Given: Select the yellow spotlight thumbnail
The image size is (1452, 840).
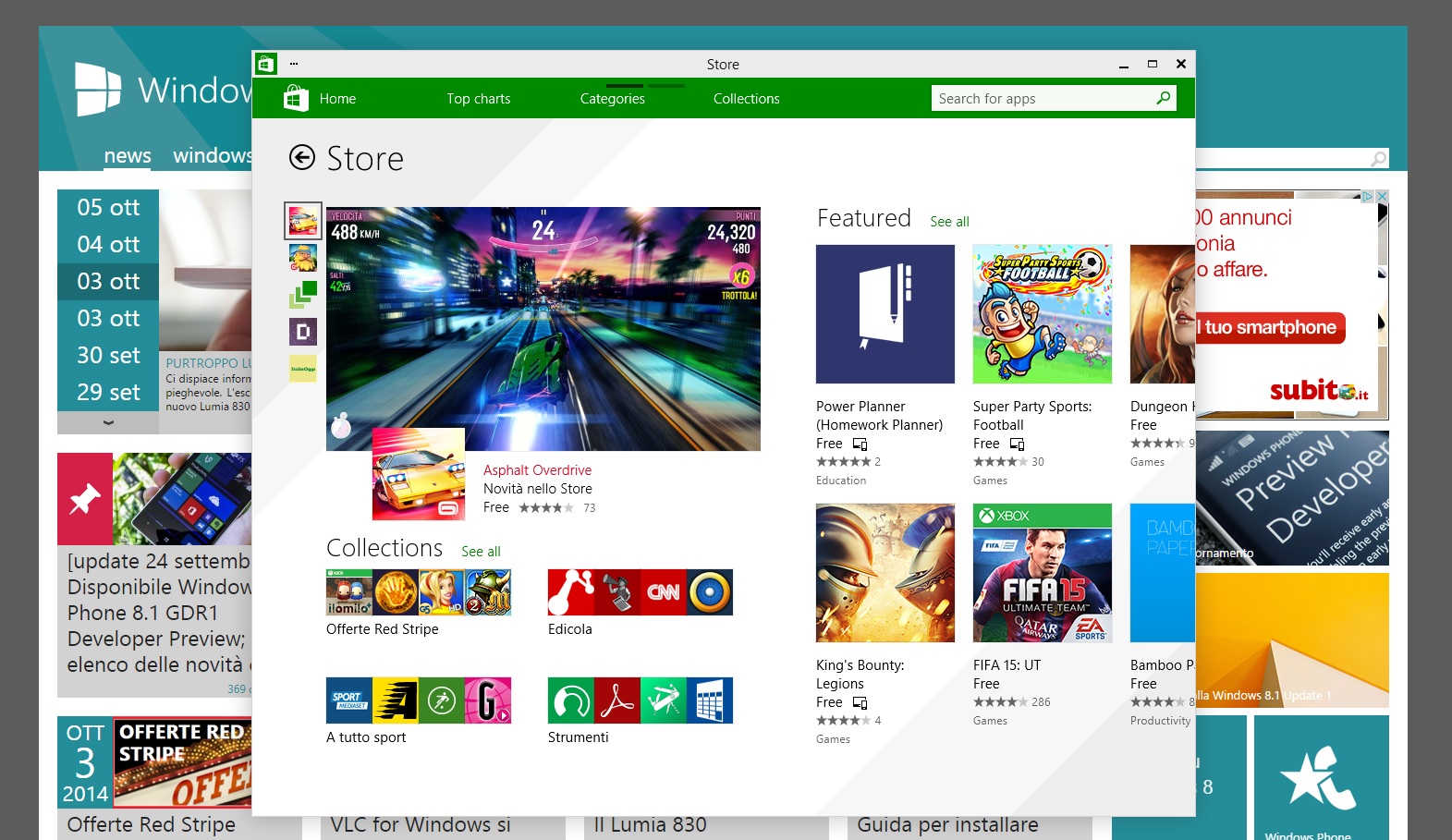Looking at the screenshot, I should click(303, 369).
